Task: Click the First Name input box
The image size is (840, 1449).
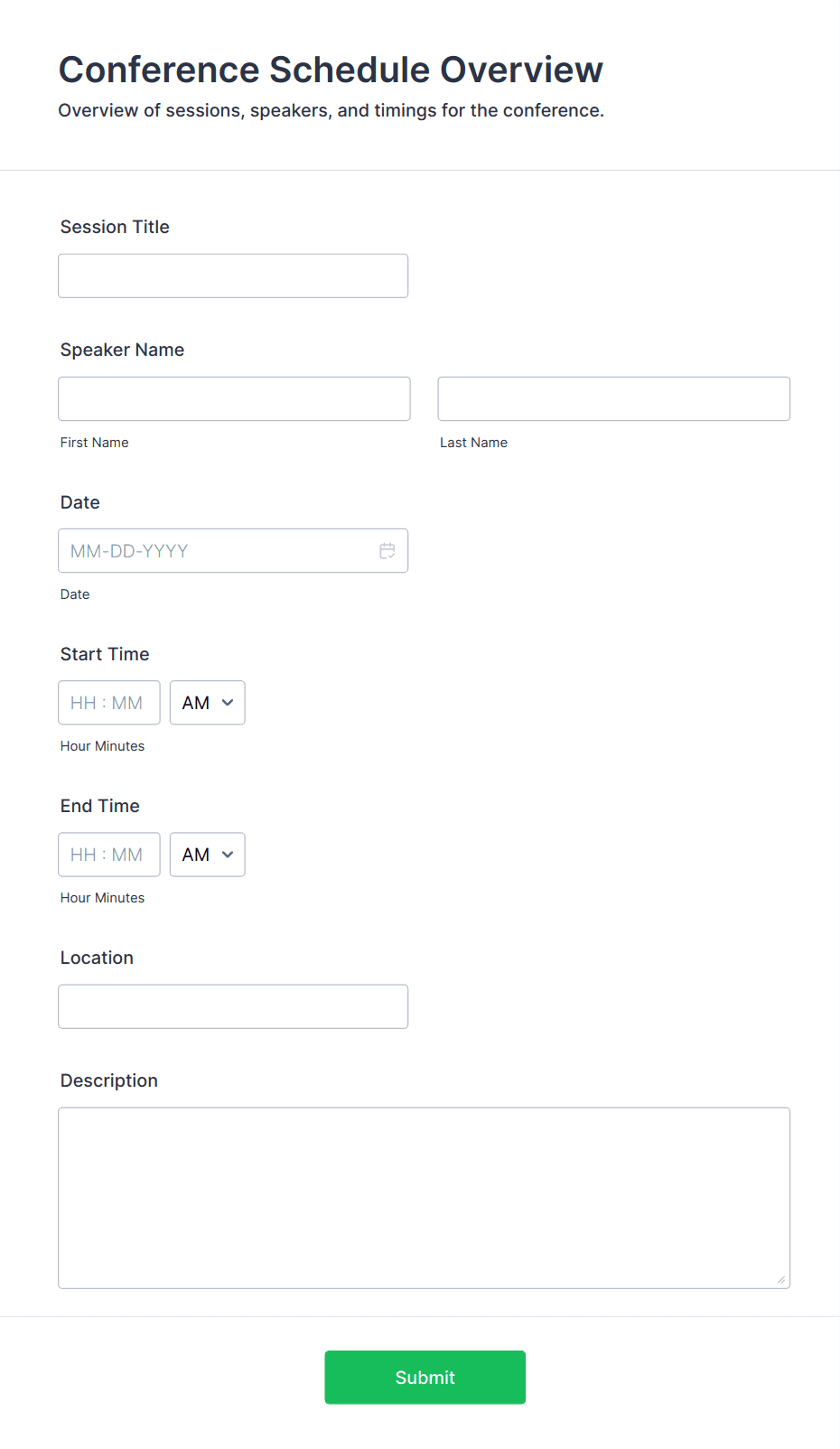Action: (234, 399)
